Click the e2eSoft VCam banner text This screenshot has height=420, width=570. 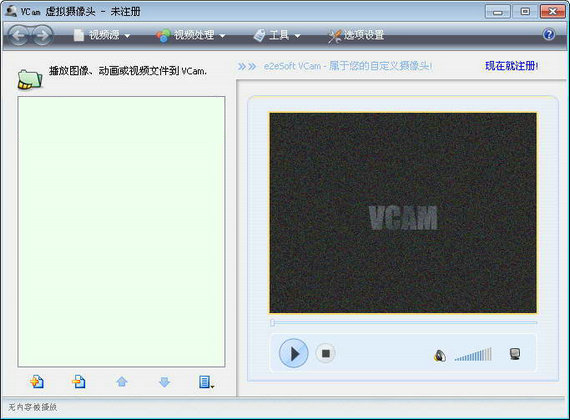[x=348, y=66]
